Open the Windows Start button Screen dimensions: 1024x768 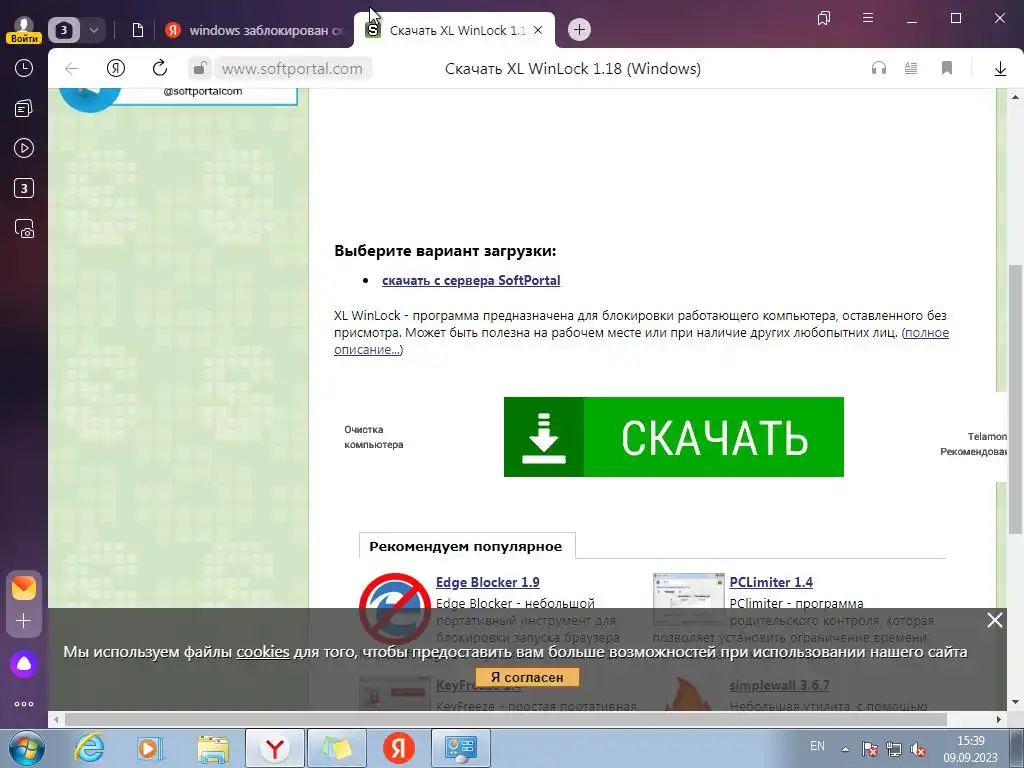click(27, 748)
